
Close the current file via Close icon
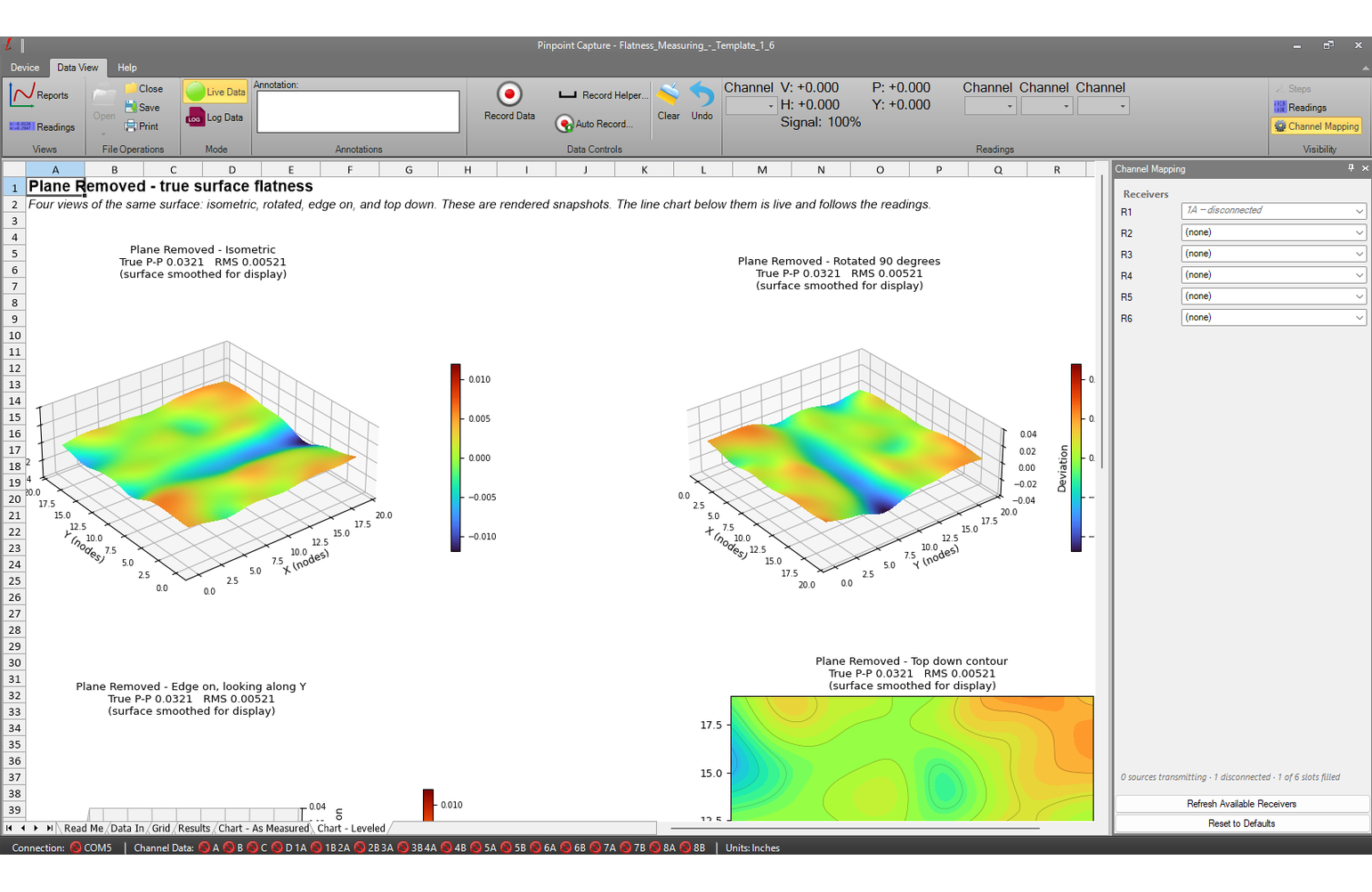point(143,89)
